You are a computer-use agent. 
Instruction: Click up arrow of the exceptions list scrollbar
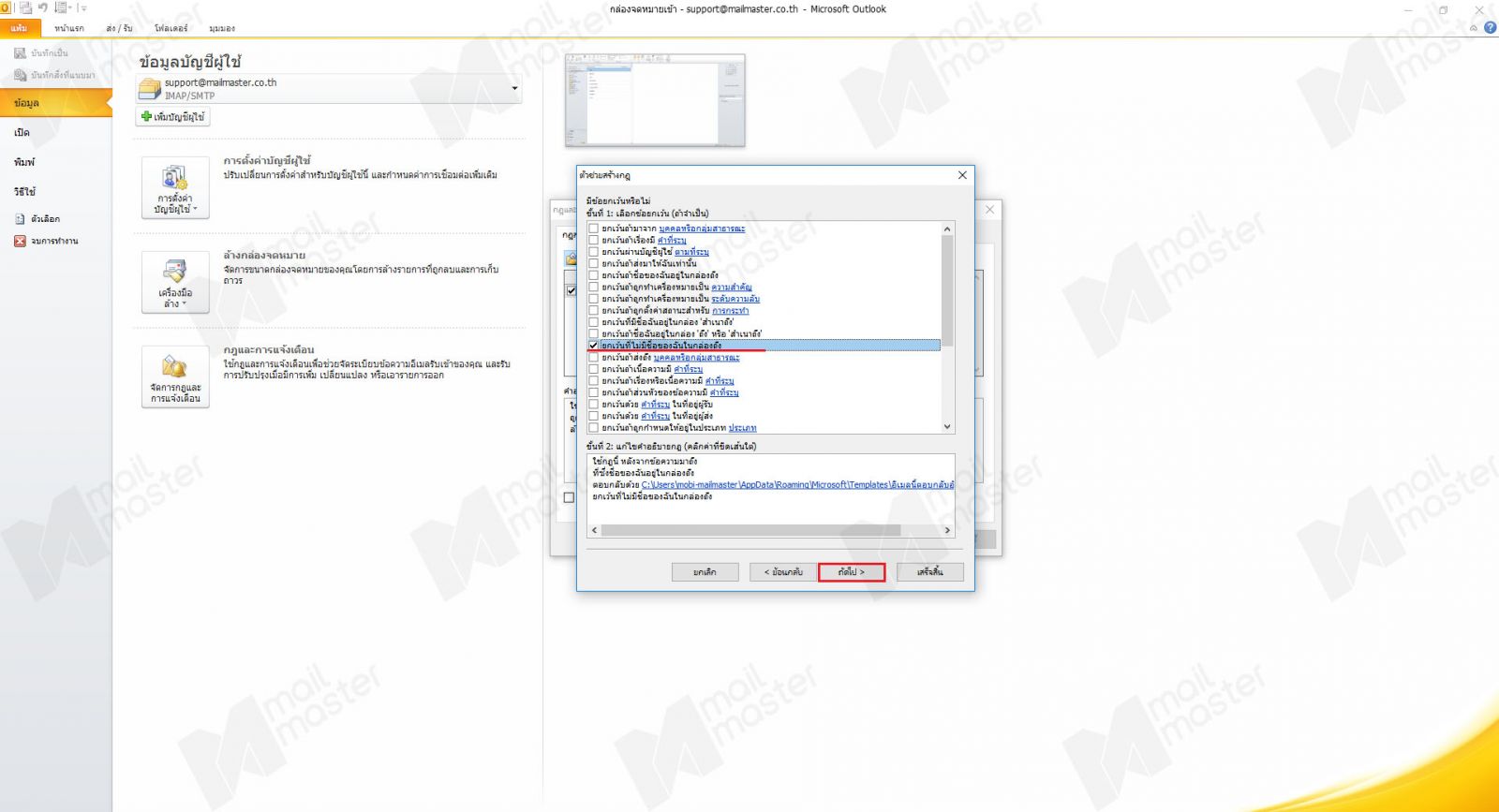(947, 229)
